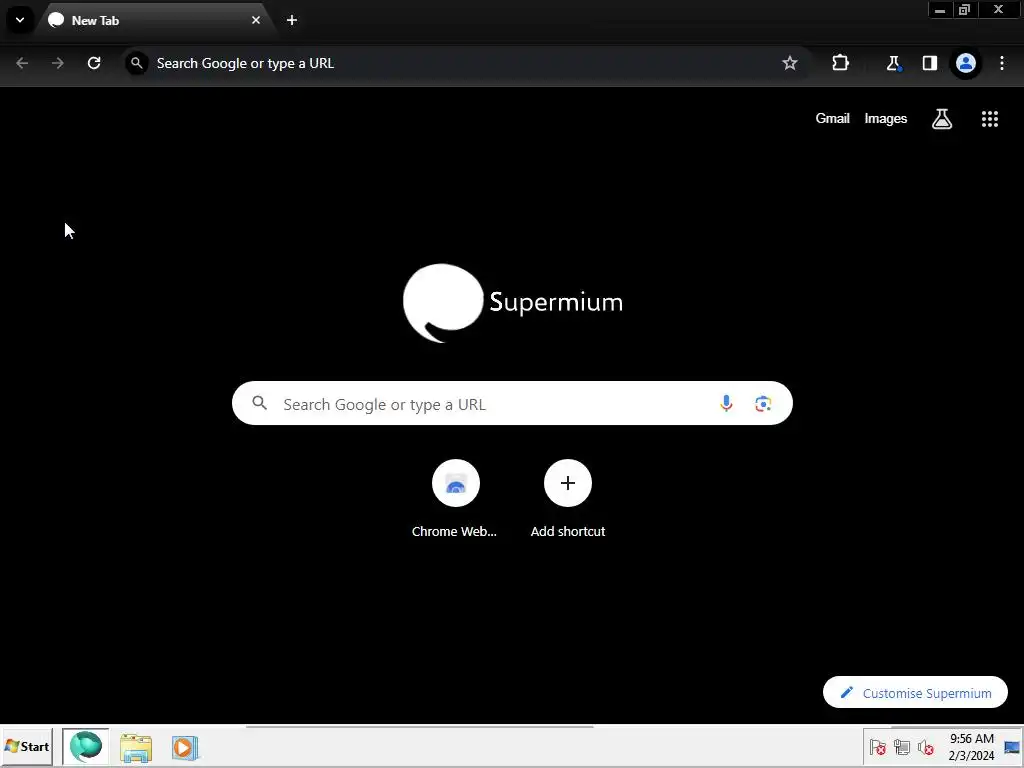Reload the page

click(x=94, y=63)
